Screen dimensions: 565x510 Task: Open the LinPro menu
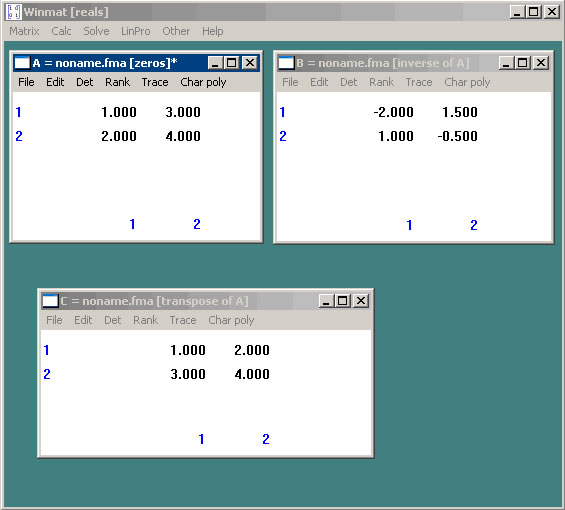pos(135,31)
